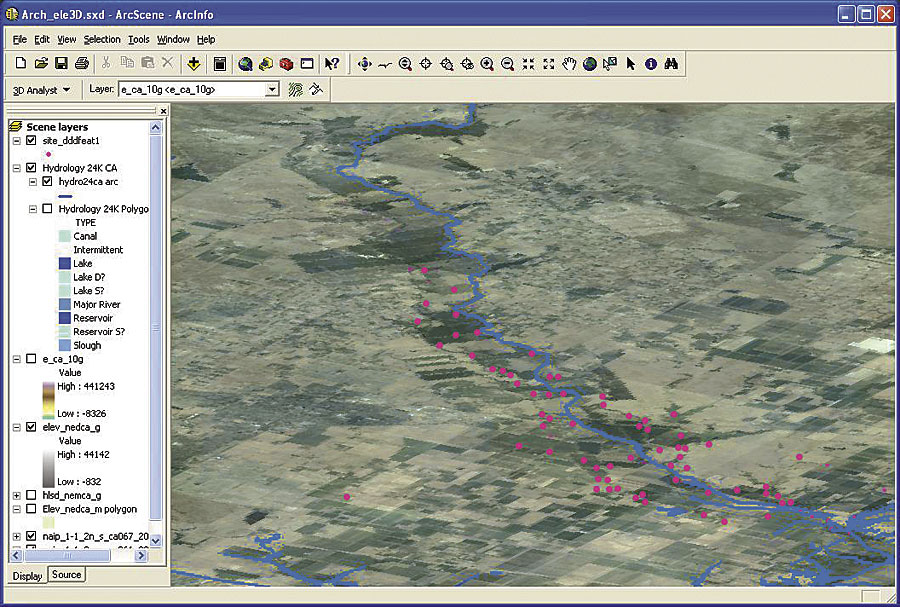Toggle Hydrology 24K CA group visibility
900x607 pixels.
(32, 168)
